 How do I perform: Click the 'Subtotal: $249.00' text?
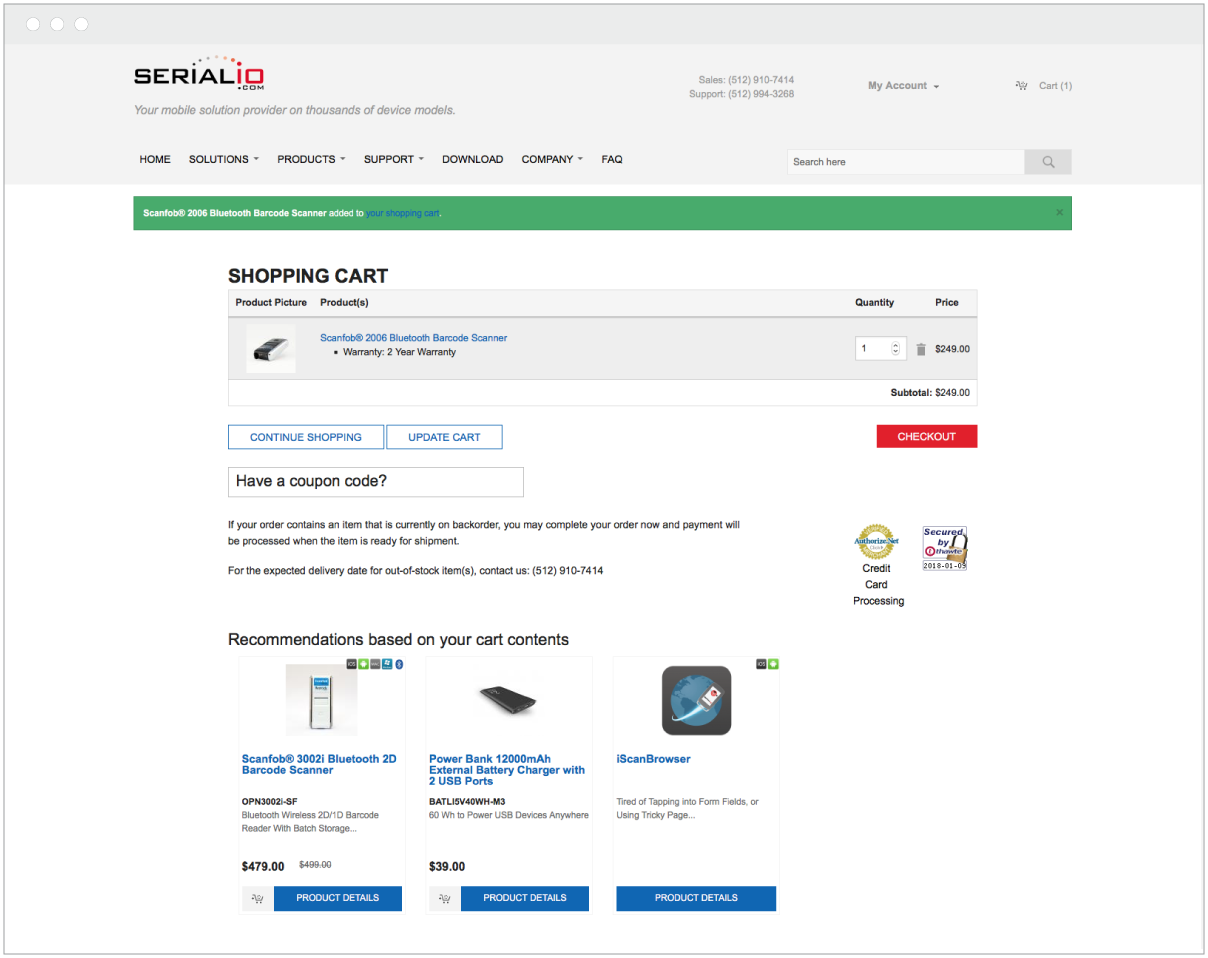[930, 393]
